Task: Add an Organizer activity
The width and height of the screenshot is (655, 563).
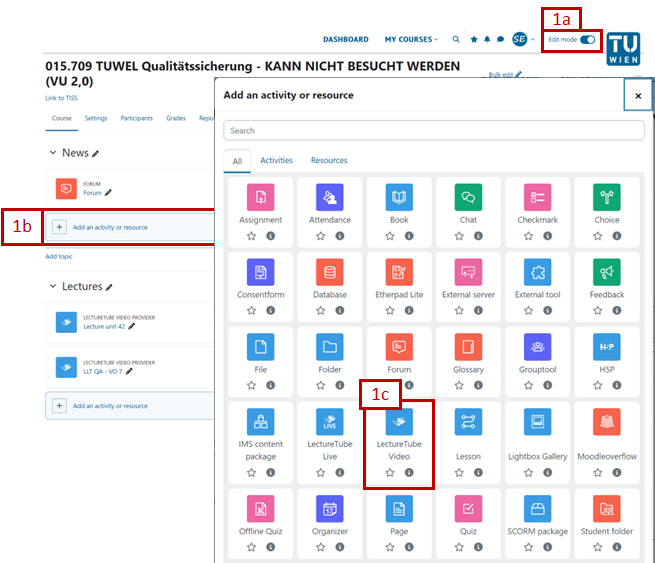Action: pos(330,509)
